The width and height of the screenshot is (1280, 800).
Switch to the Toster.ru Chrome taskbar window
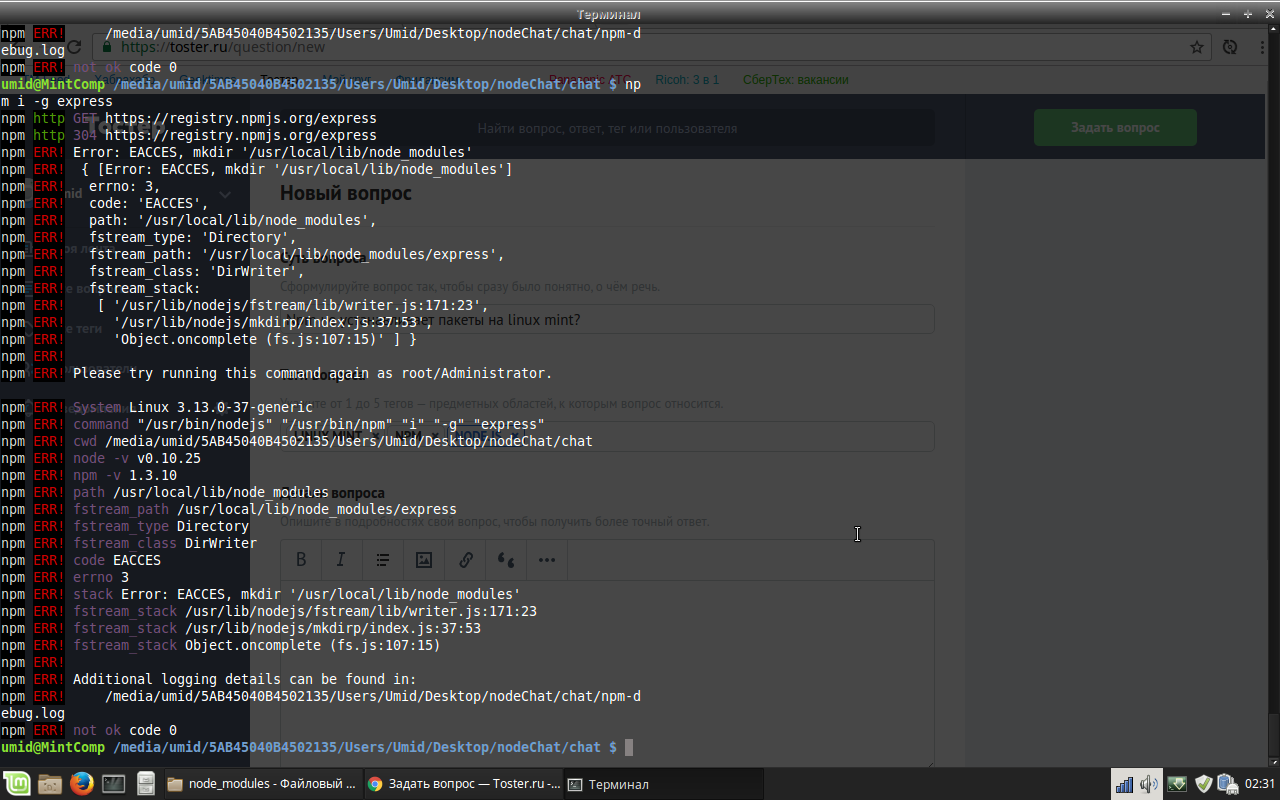coord(462,784)
